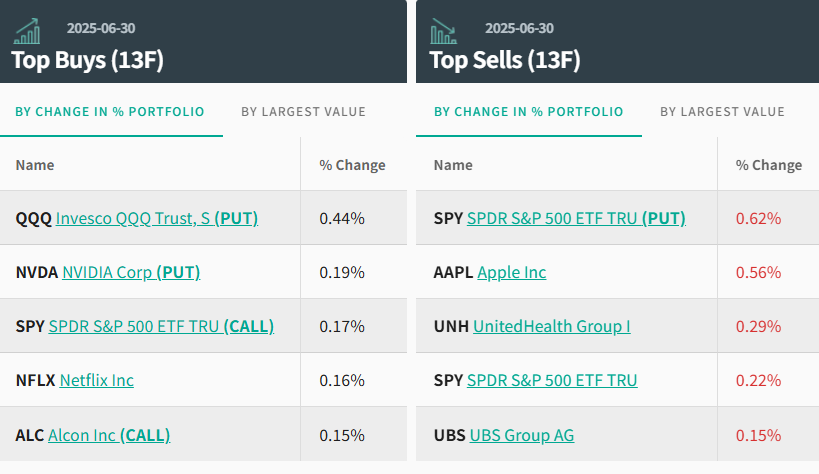This screenshot has height=474, width=819.
Task: Click the rising chart icon beside Top Buys
Action: click(27, 30)
